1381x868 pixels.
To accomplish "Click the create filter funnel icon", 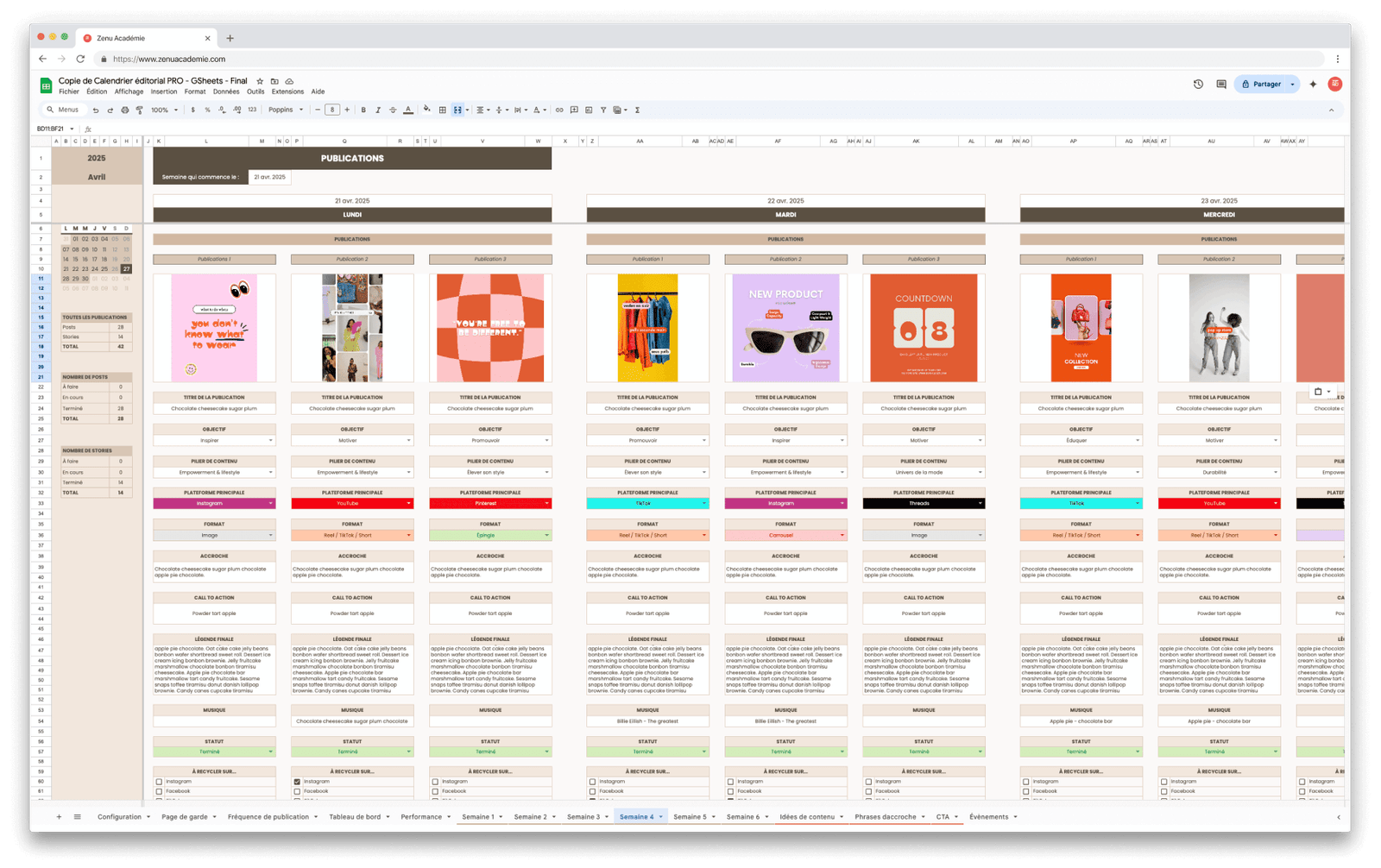I will [603, 110].
